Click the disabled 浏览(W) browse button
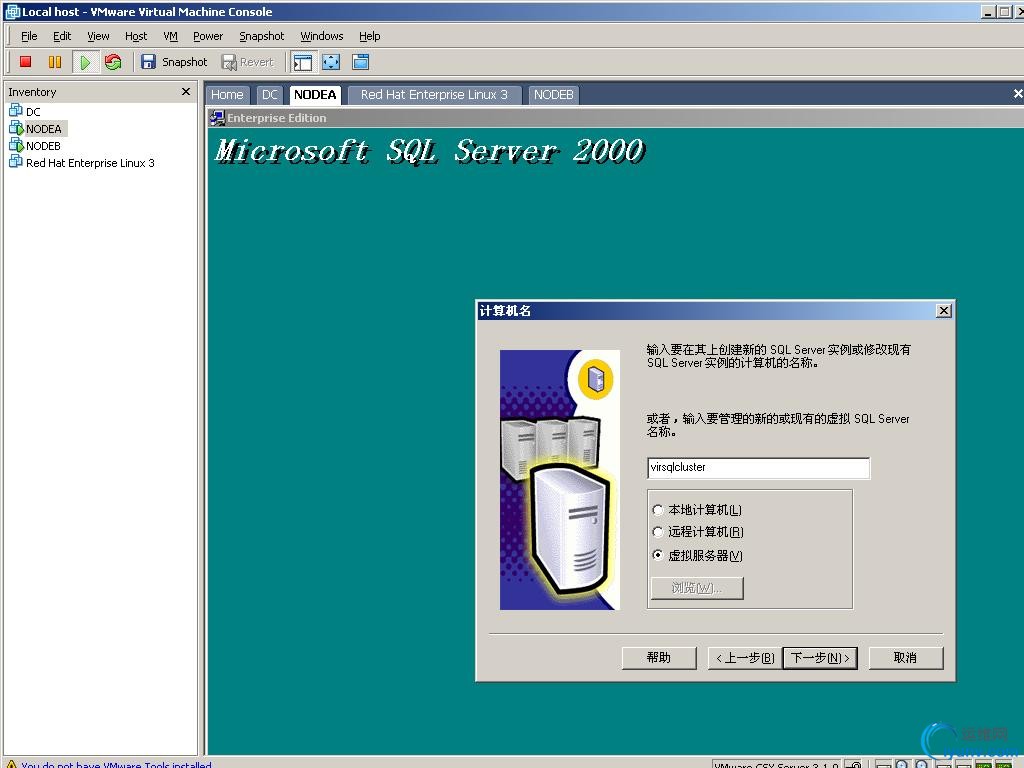Screen dimensions: 1024x768 pos(697,588)
